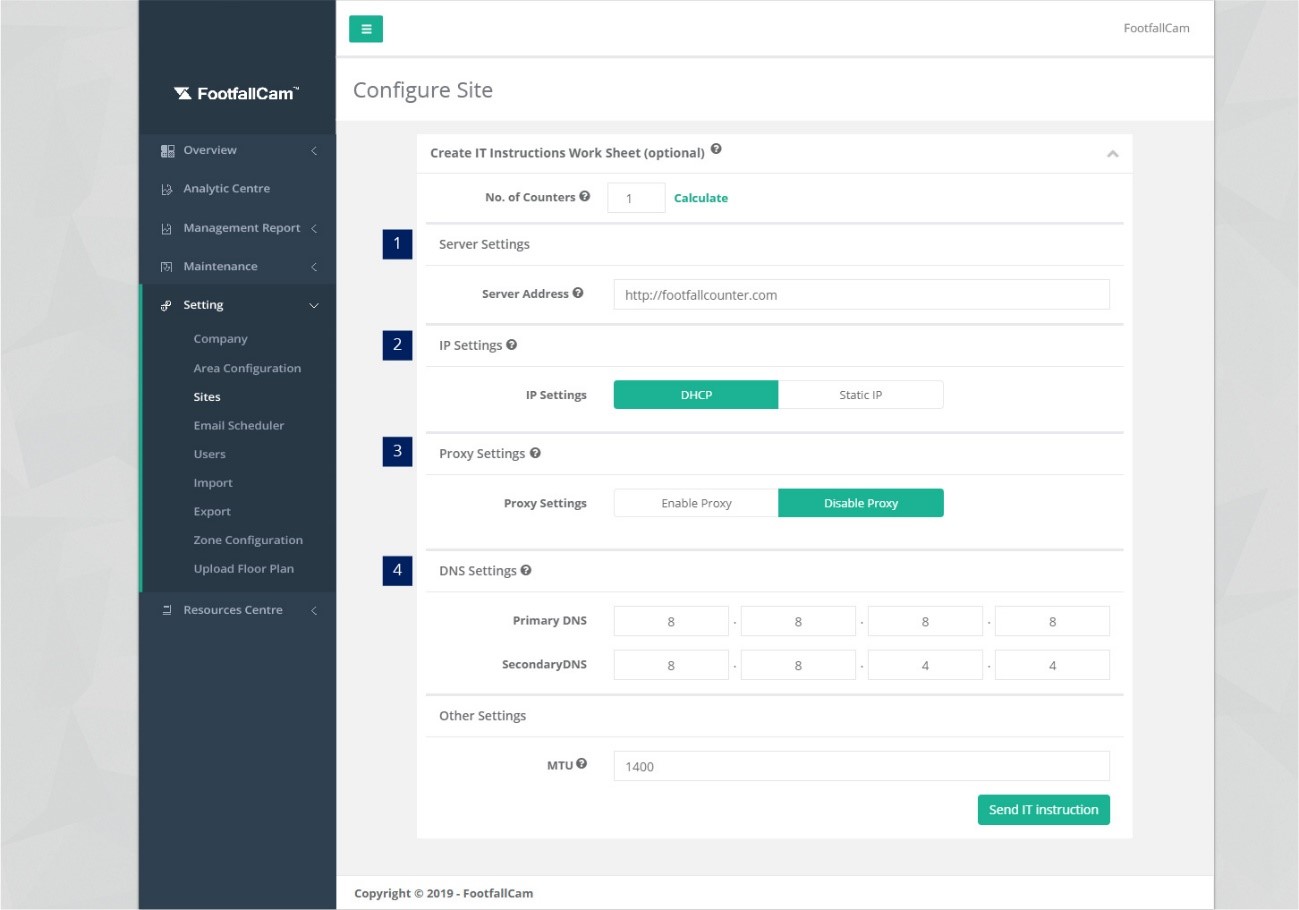
Task: Click the Server Address input field
Action: pyautogui.click(x=861, y=295)
